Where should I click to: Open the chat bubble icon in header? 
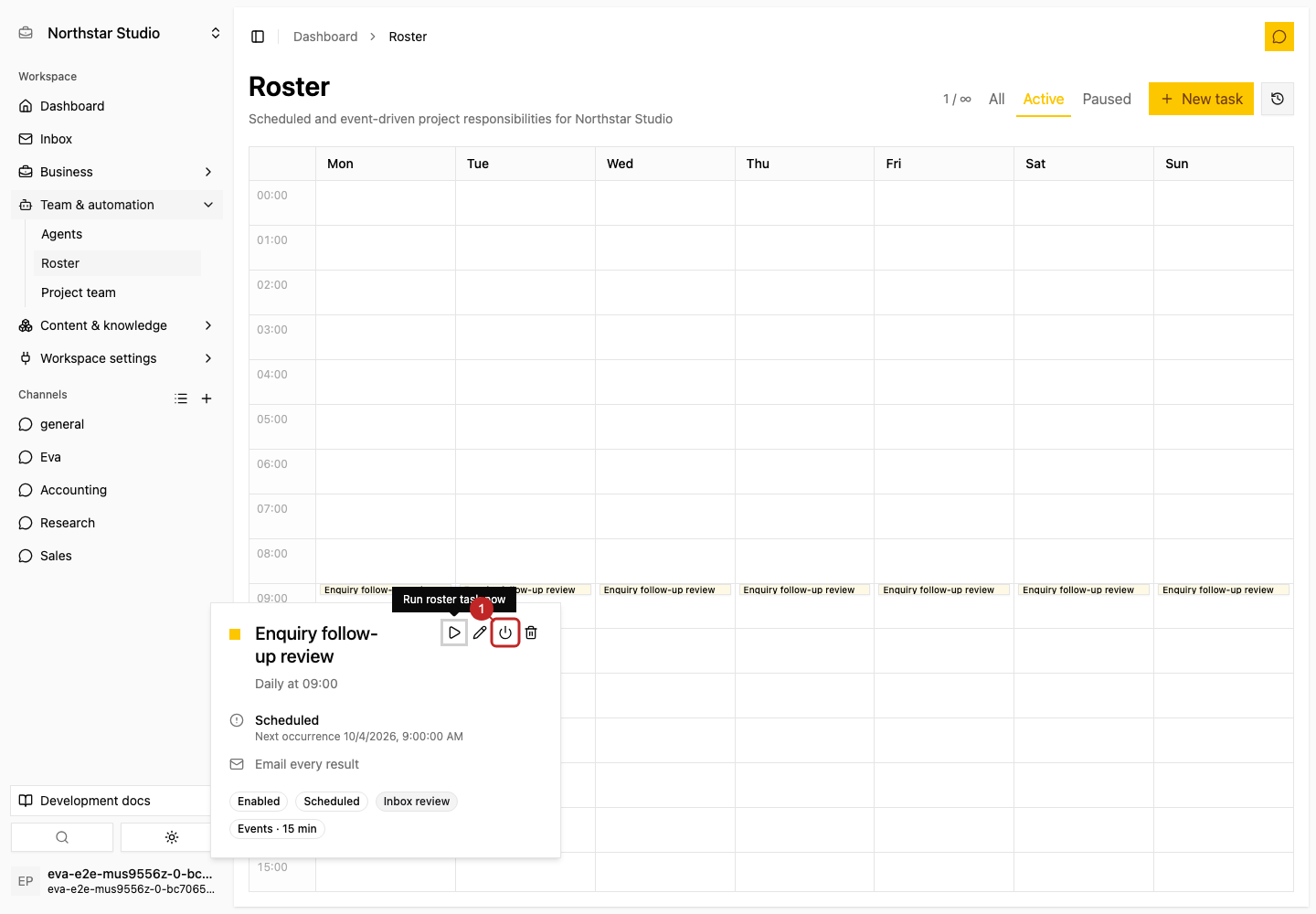(x=1279, y=37)
